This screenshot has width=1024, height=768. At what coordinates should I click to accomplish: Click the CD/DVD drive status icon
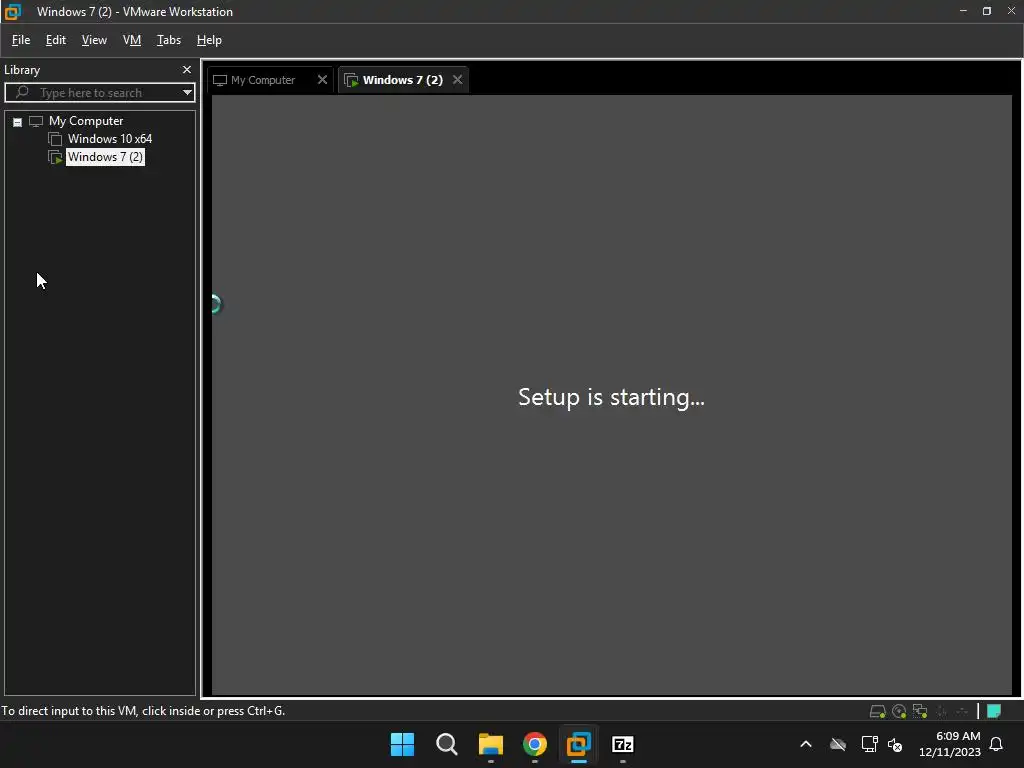tap(899, 711)
